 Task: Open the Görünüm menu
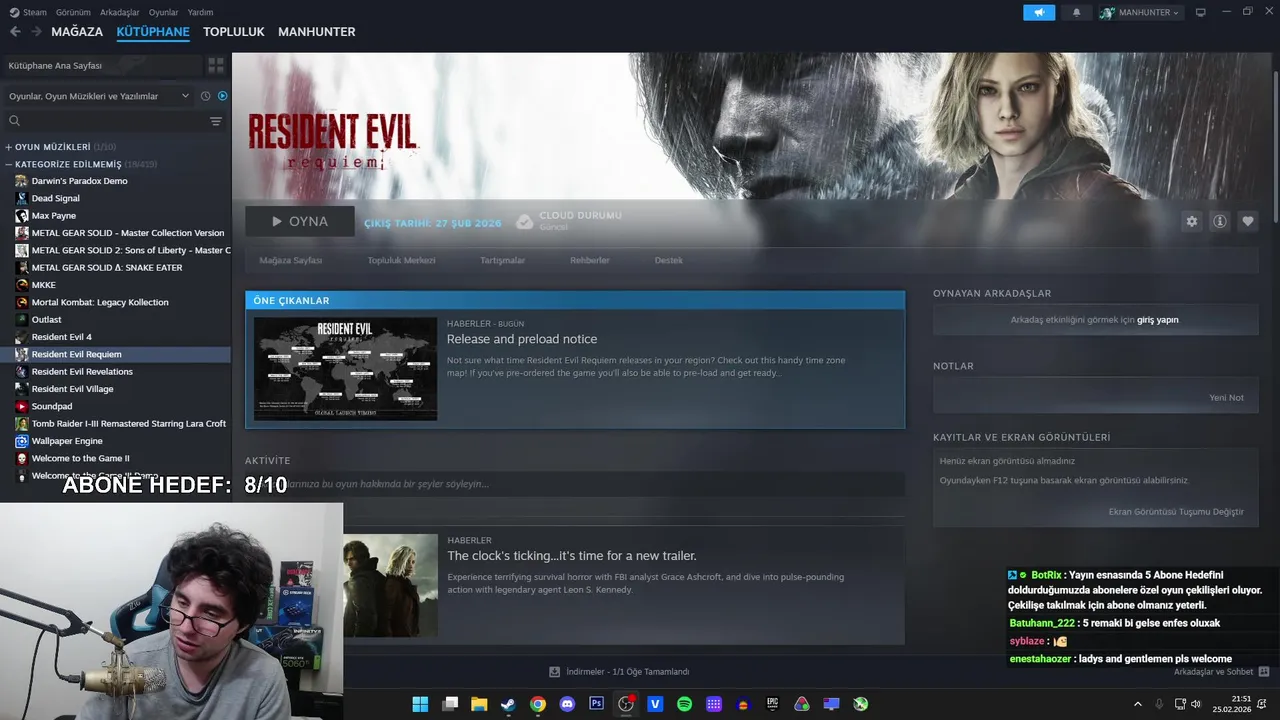73,12
